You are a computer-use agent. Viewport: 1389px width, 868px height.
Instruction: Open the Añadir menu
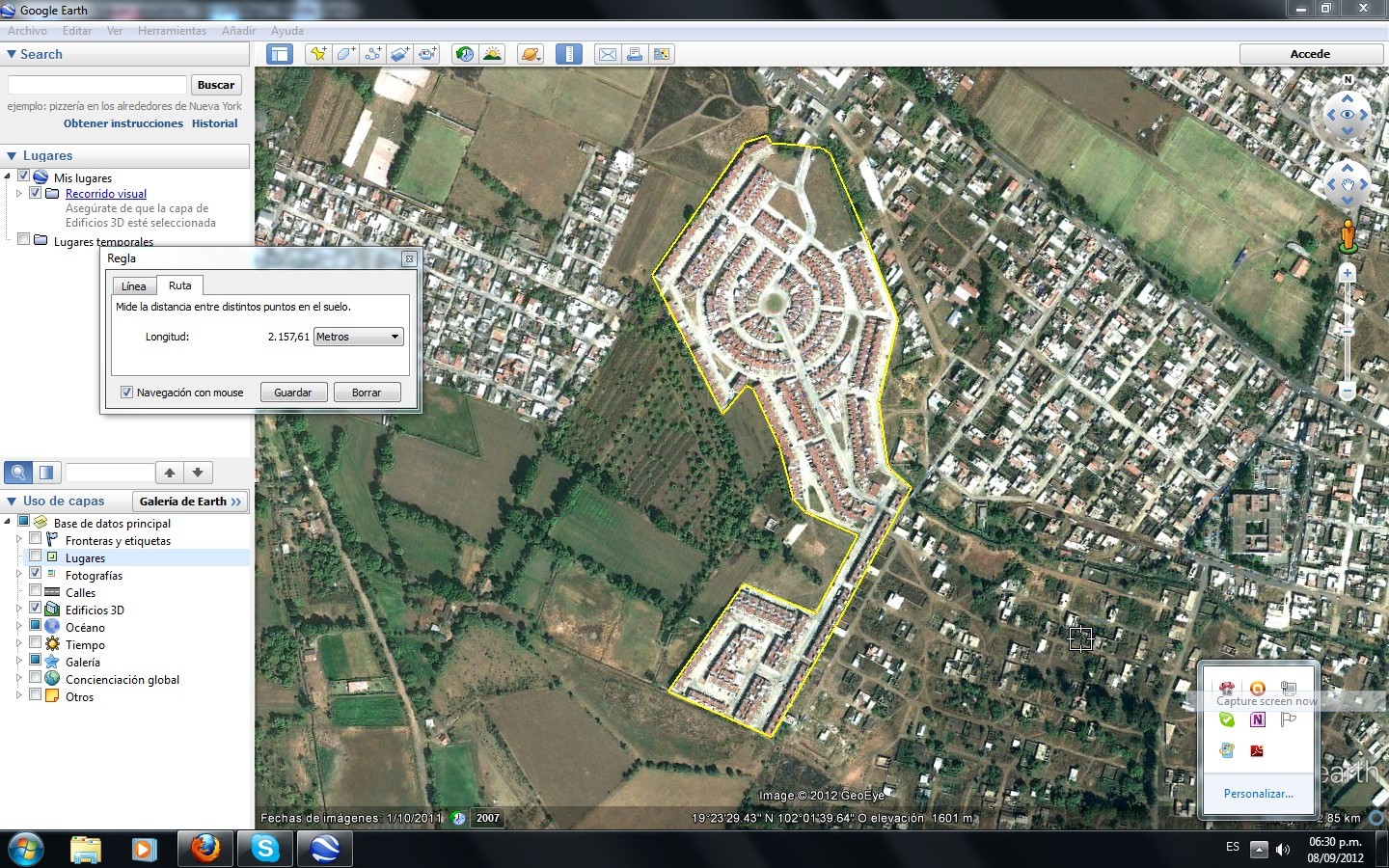pyautogui.click(x=238, y=31)
